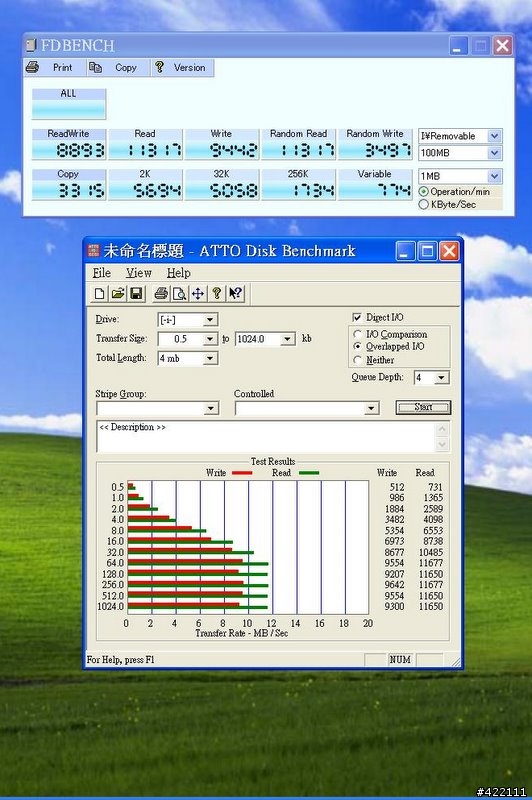Open the Controlled dropdown

coord(371,408)
